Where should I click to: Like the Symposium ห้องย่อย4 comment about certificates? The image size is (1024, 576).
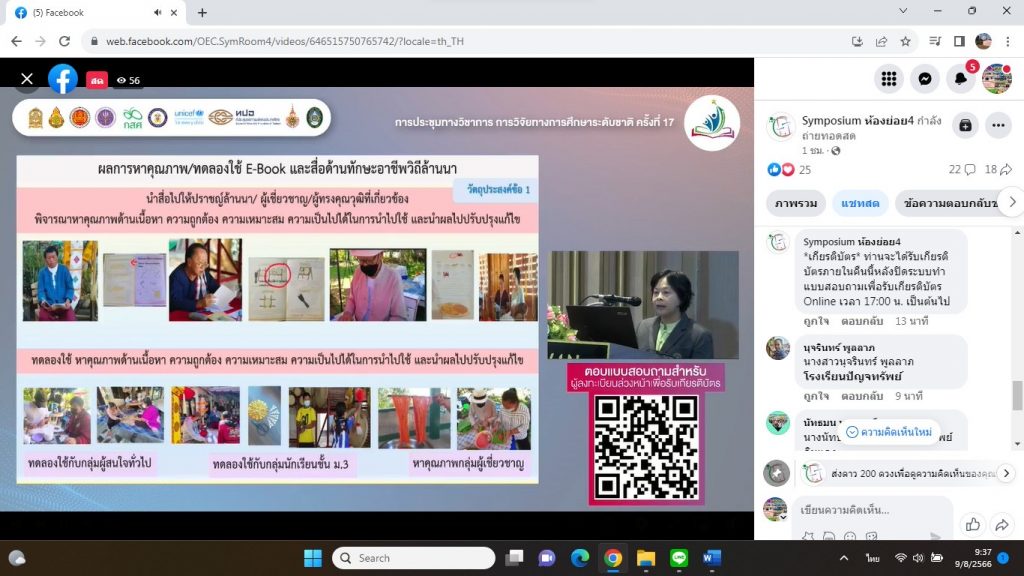[816, 321]
